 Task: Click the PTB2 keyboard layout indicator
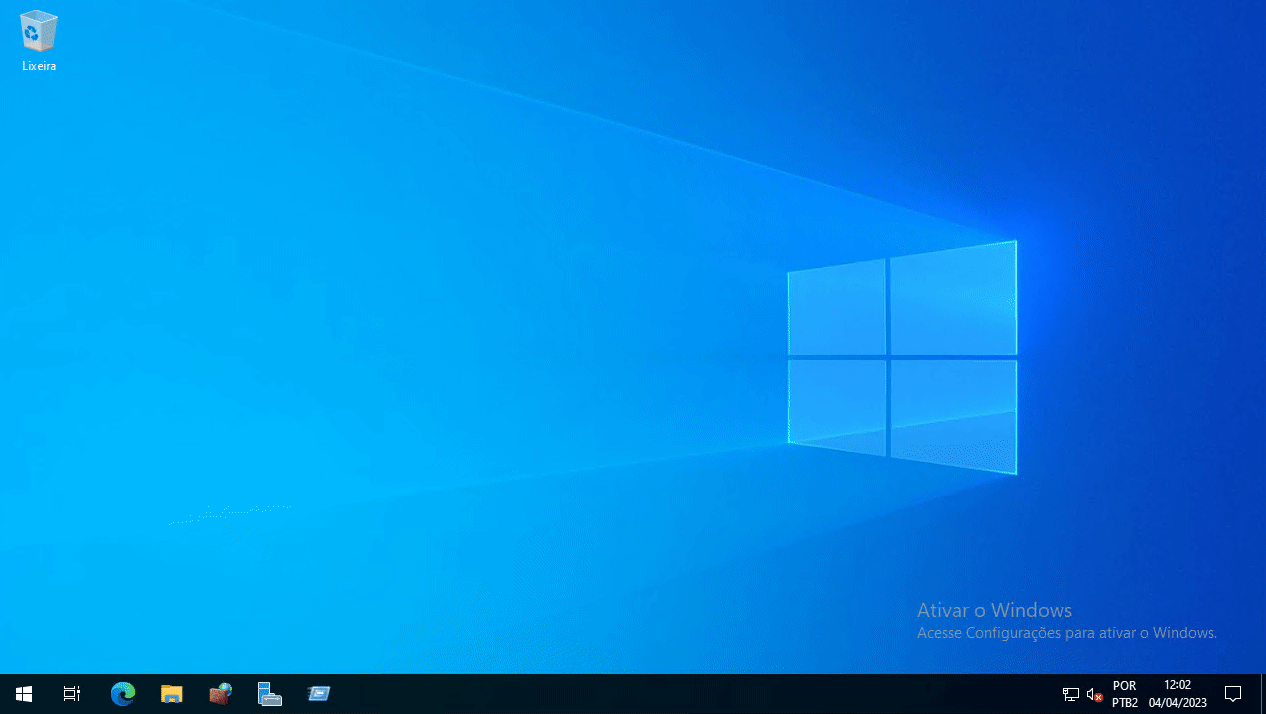coord(1124,701)
